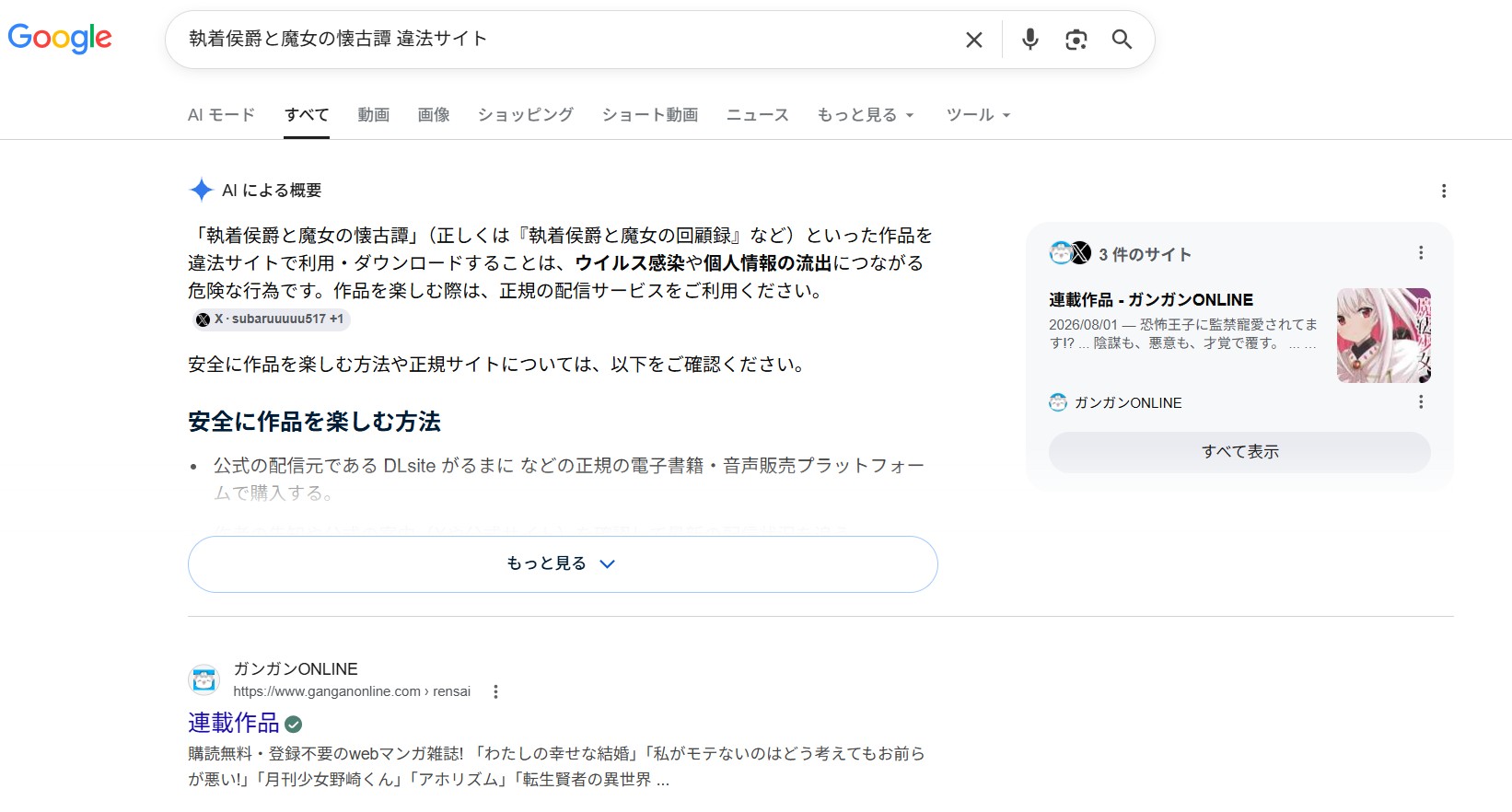Image resolution: width=1512 pixels, height=812 pixels.
Task: Click the AI overview sparkle icon
Action: 201,191
